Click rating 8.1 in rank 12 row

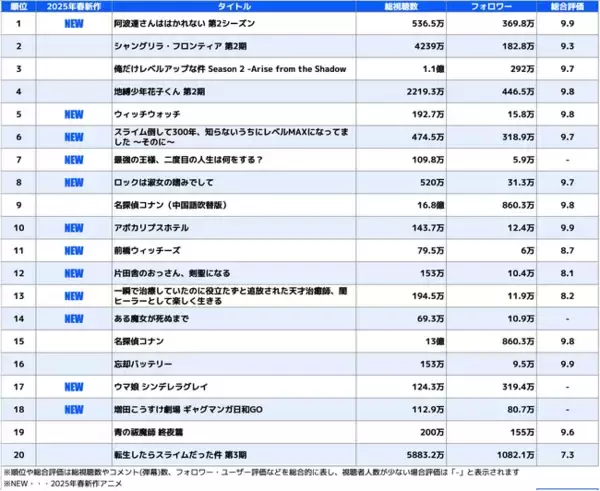(x=567, y=273)
